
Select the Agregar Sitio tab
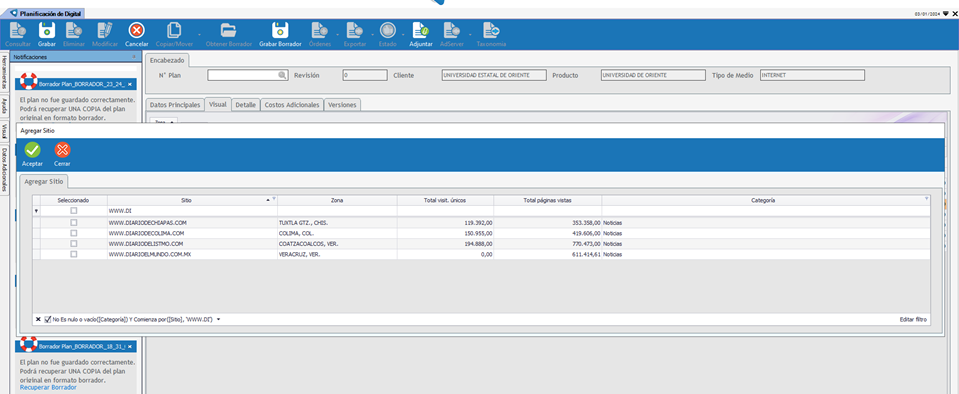tap(43, 181)
